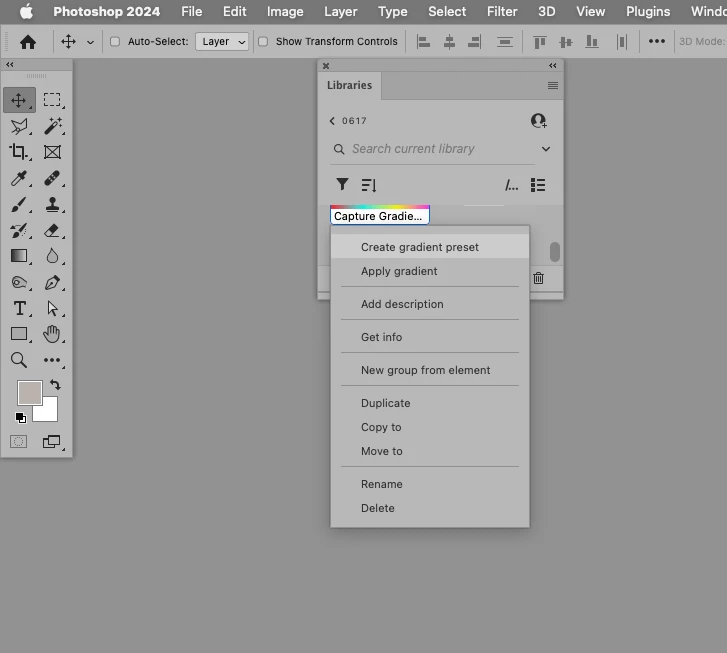The image size is (727, 653).
Task: Align right edges in options bar
Action: pos(474,42)
